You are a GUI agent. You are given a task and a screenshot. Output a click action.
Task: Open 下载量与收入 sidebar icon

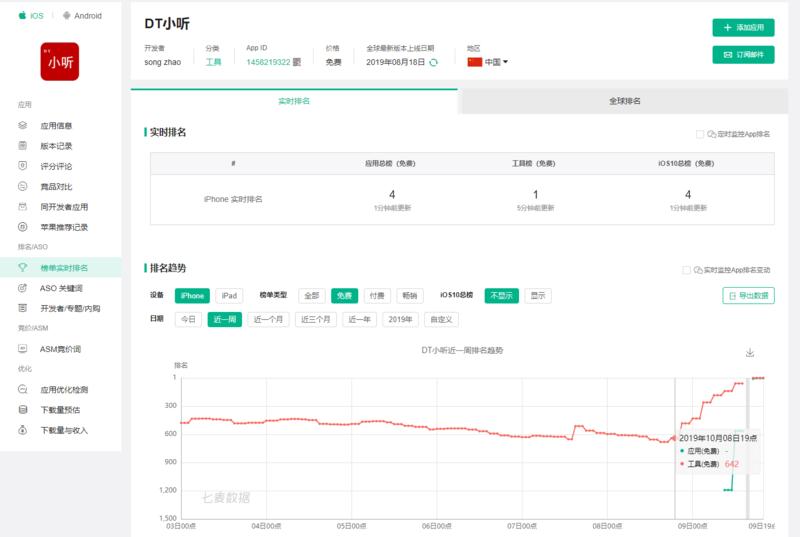coord(22,430)
